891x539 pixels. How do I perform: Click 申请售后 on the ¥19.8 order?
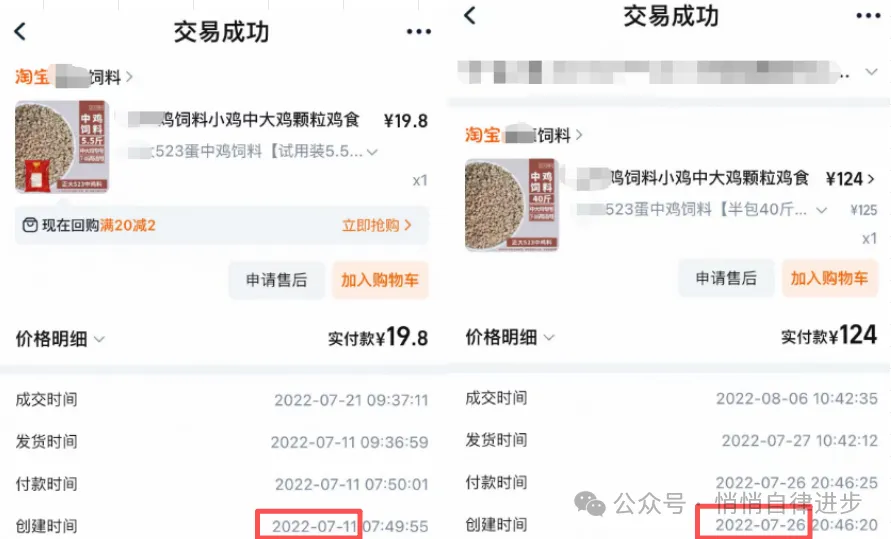(x=277, y=280)
